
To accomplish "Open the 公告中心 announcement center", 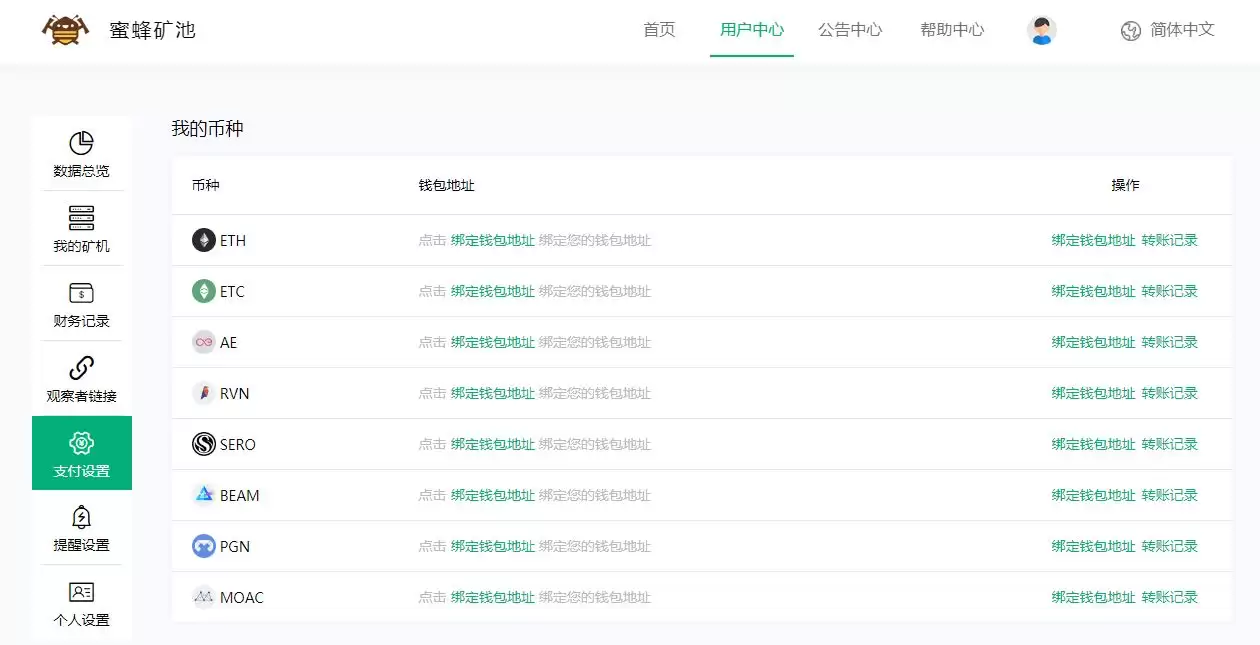I will pyautogui.click(x=849, y=30).
